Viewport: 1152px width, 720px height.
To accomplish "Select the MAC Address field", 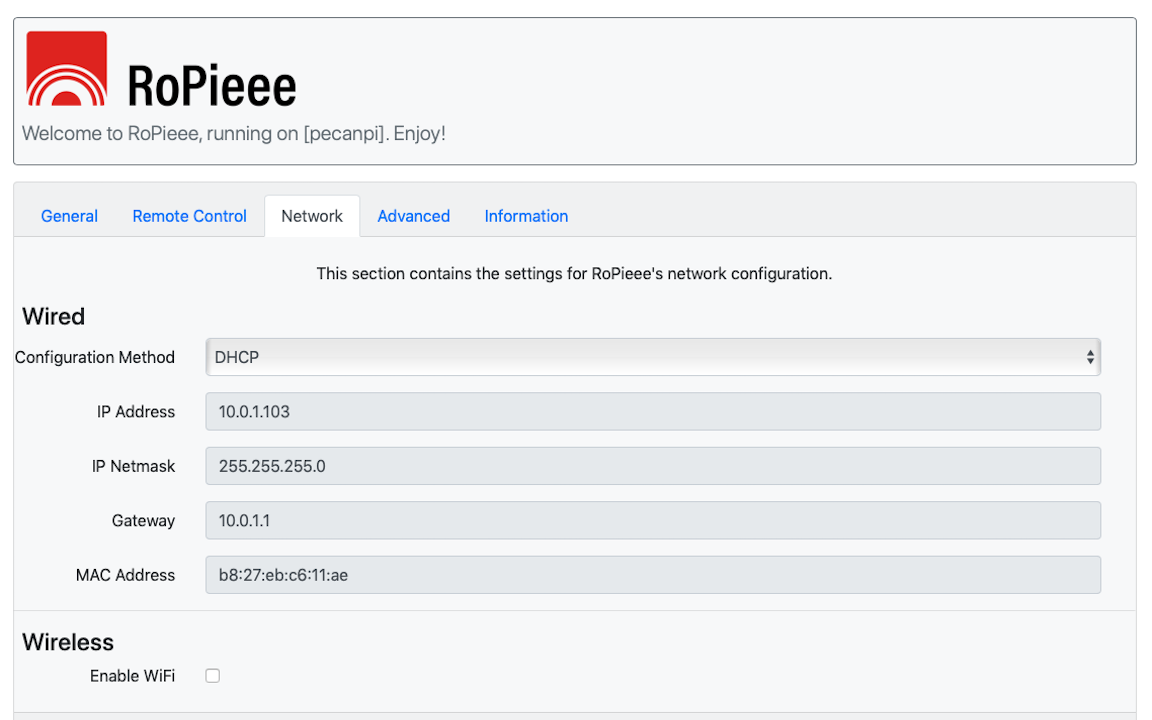I will click(x=652, y=575).
